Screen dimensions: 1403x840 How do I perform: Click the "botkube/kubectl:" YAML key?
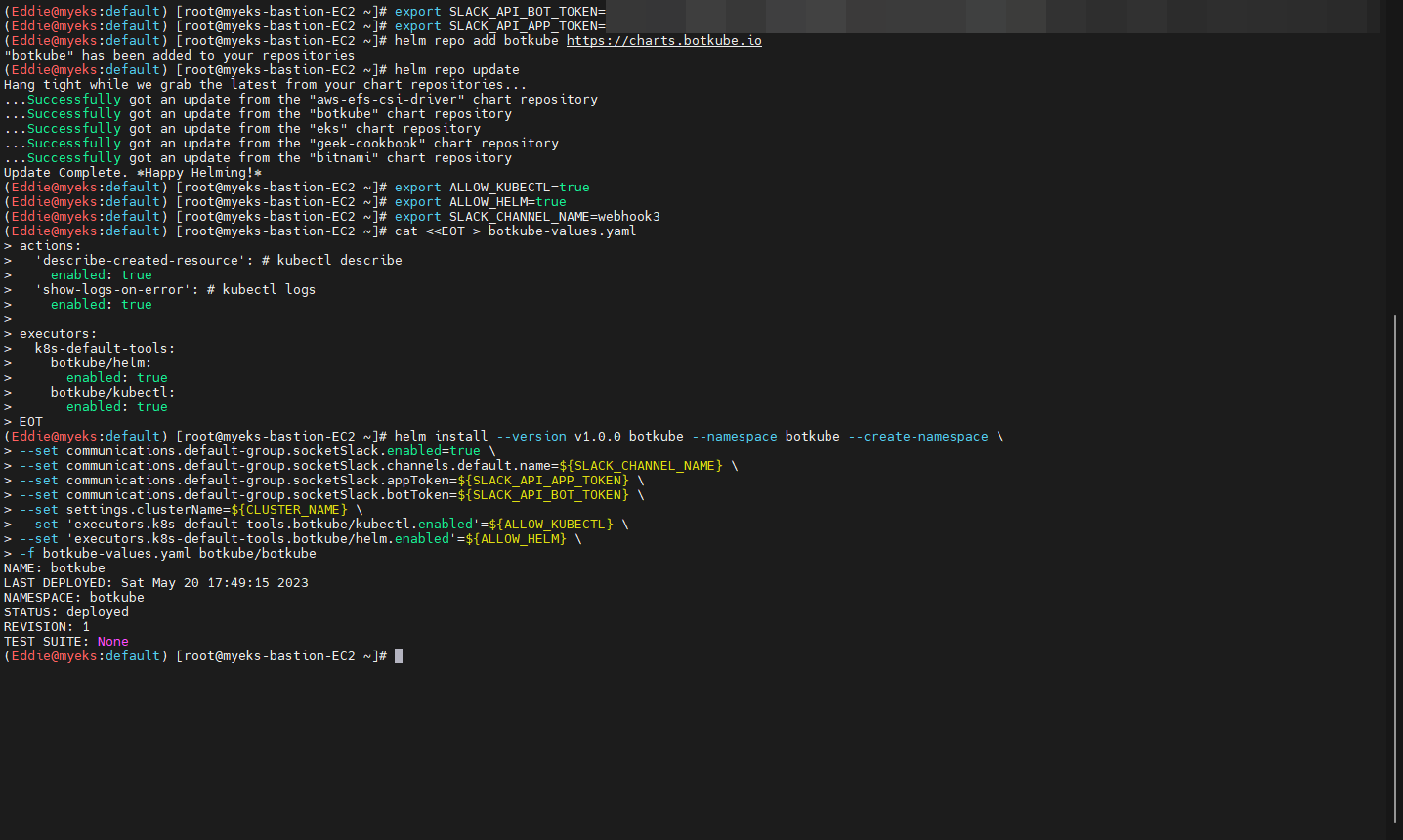click(x=113, y=393)
